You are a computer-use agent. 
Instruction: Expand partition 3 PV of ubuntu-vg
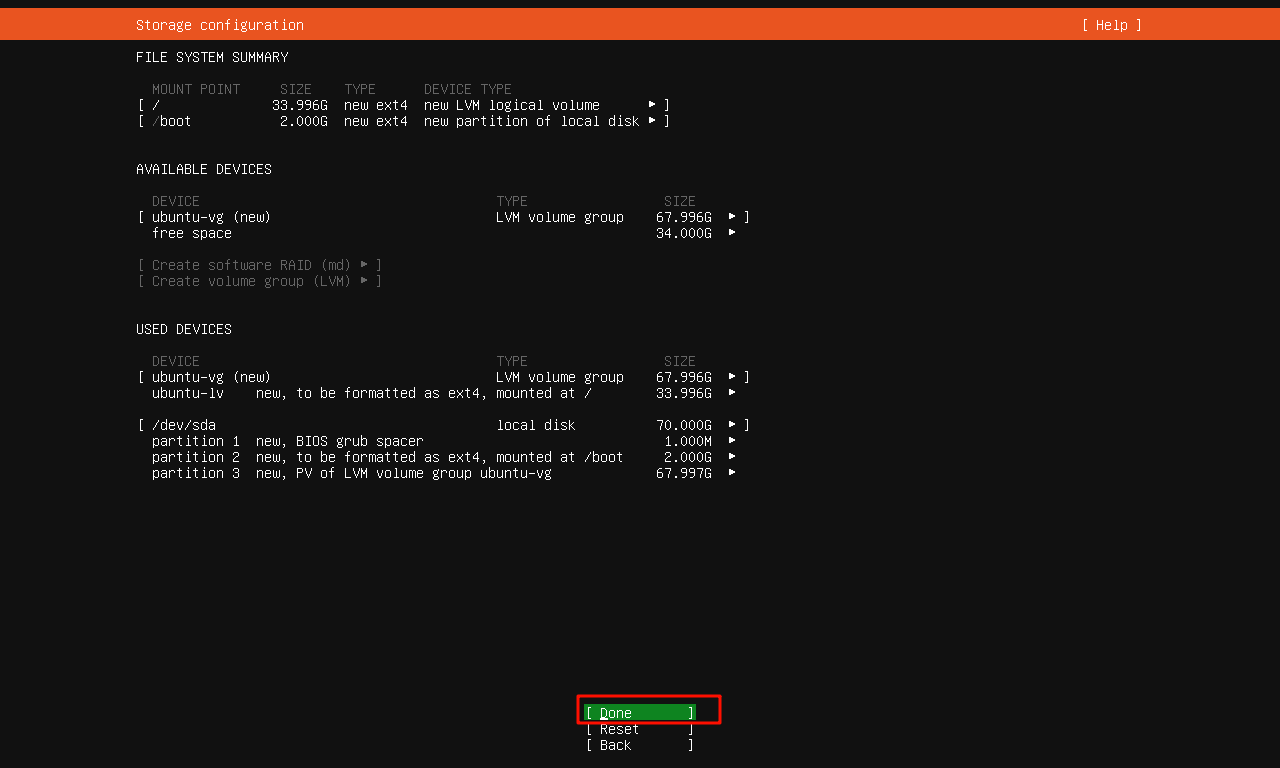click(732, 473)
